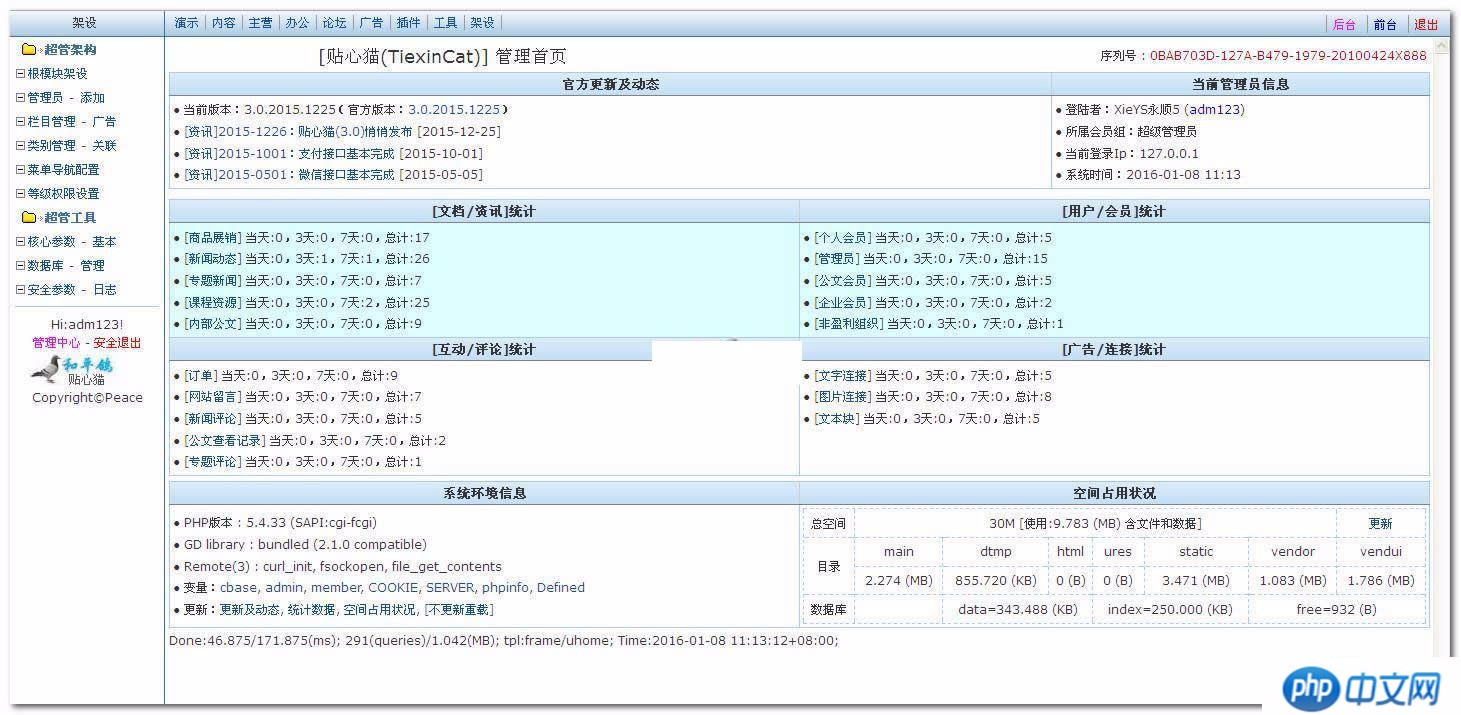Open the 广告 menu in the top bar

click(371, 23)
